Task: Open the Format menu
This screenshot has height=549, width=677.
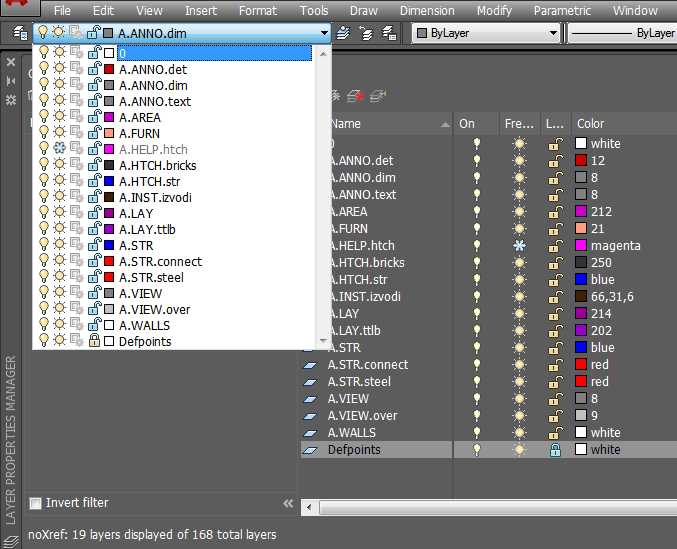Action: (x=258, y=10)
